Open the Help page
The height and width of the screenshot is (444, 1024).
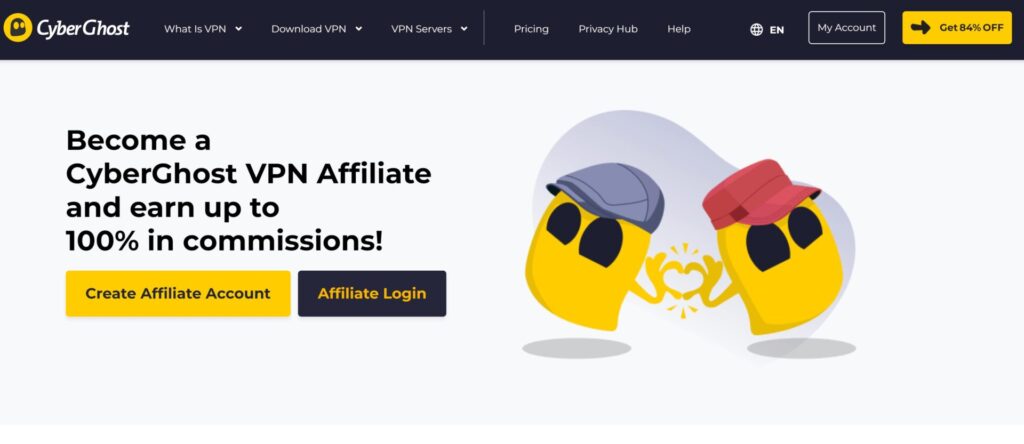679,29
